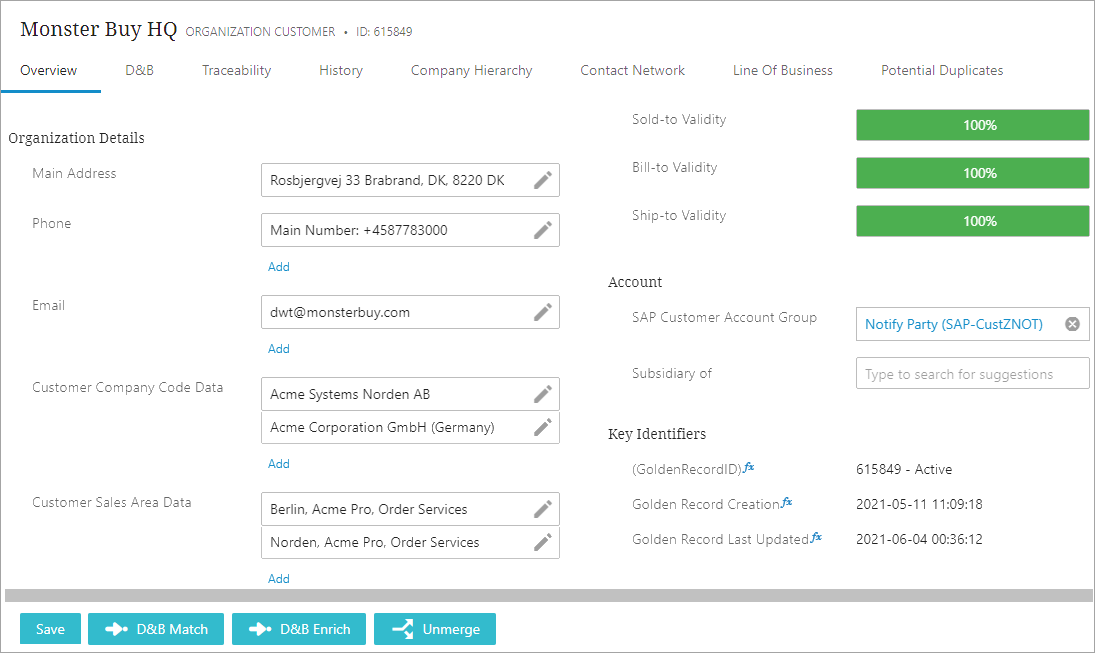Remove Notify Party account group value
The image size is (1095, 653).
pyautogui.click(x=1072, y=324)
